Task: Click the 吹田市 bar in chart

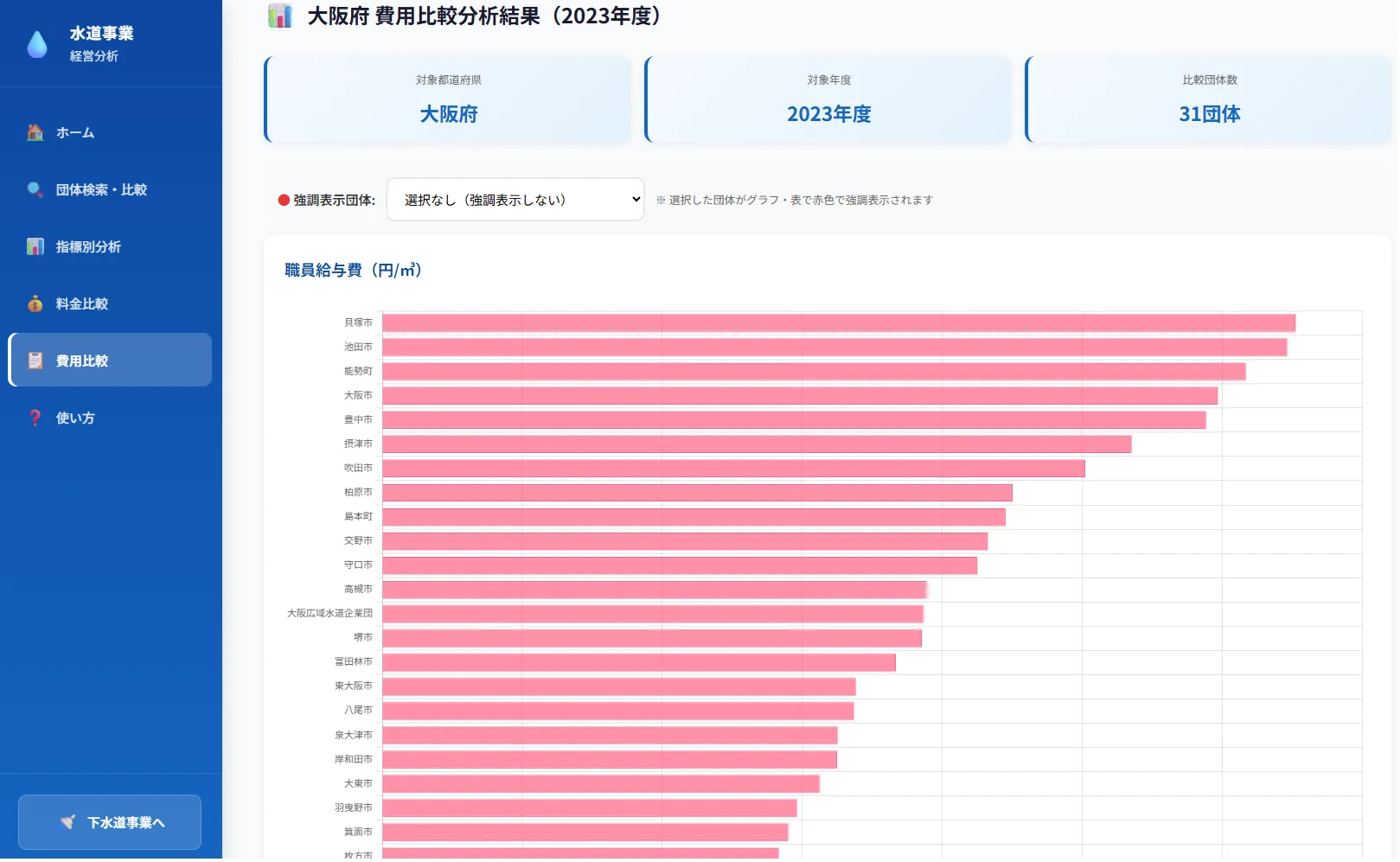Action: pyautogui.click(x=733, y=468)
